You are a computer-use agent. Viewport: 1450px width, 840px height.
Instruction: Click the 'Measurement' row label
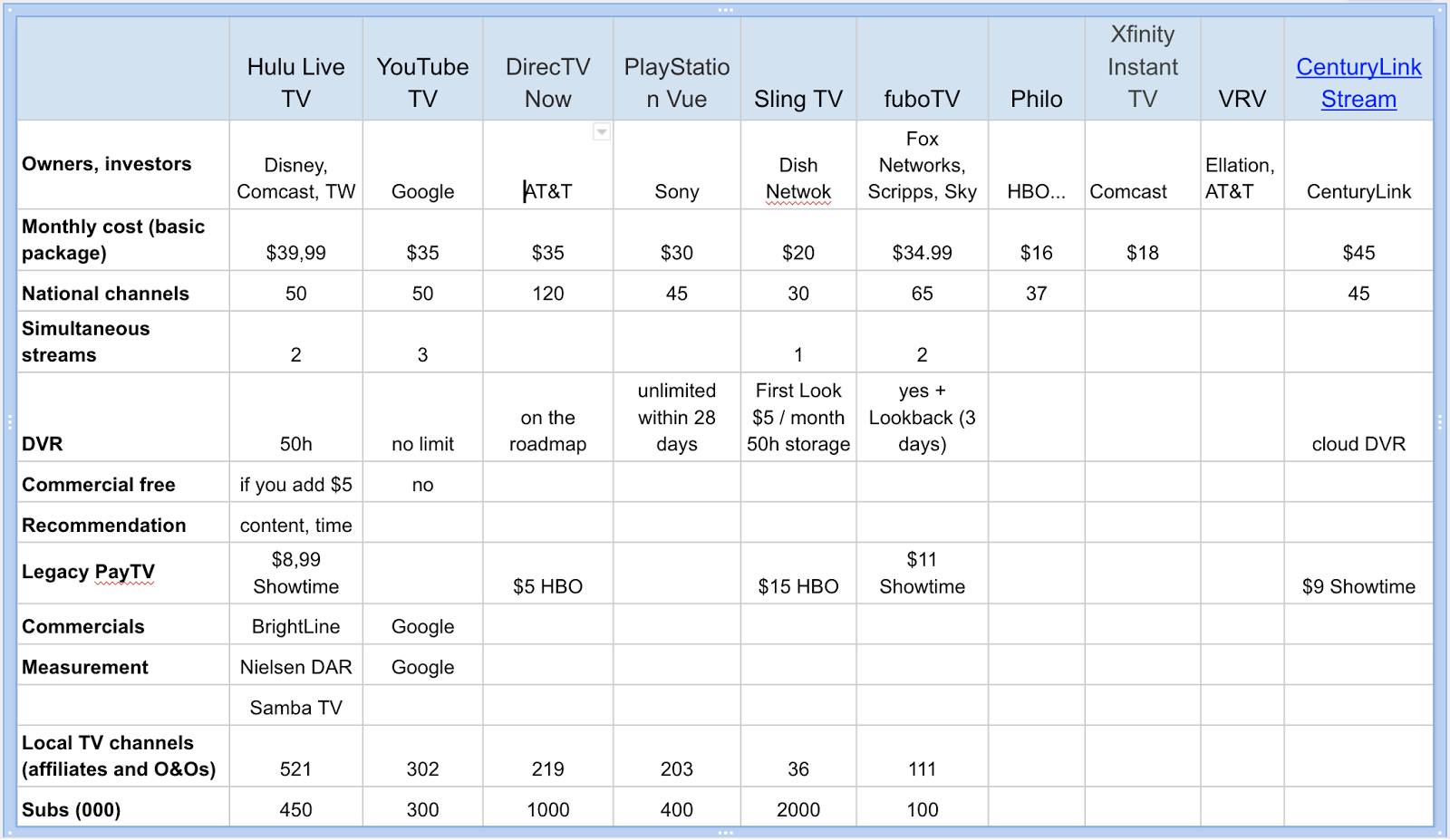pos(85,668)
